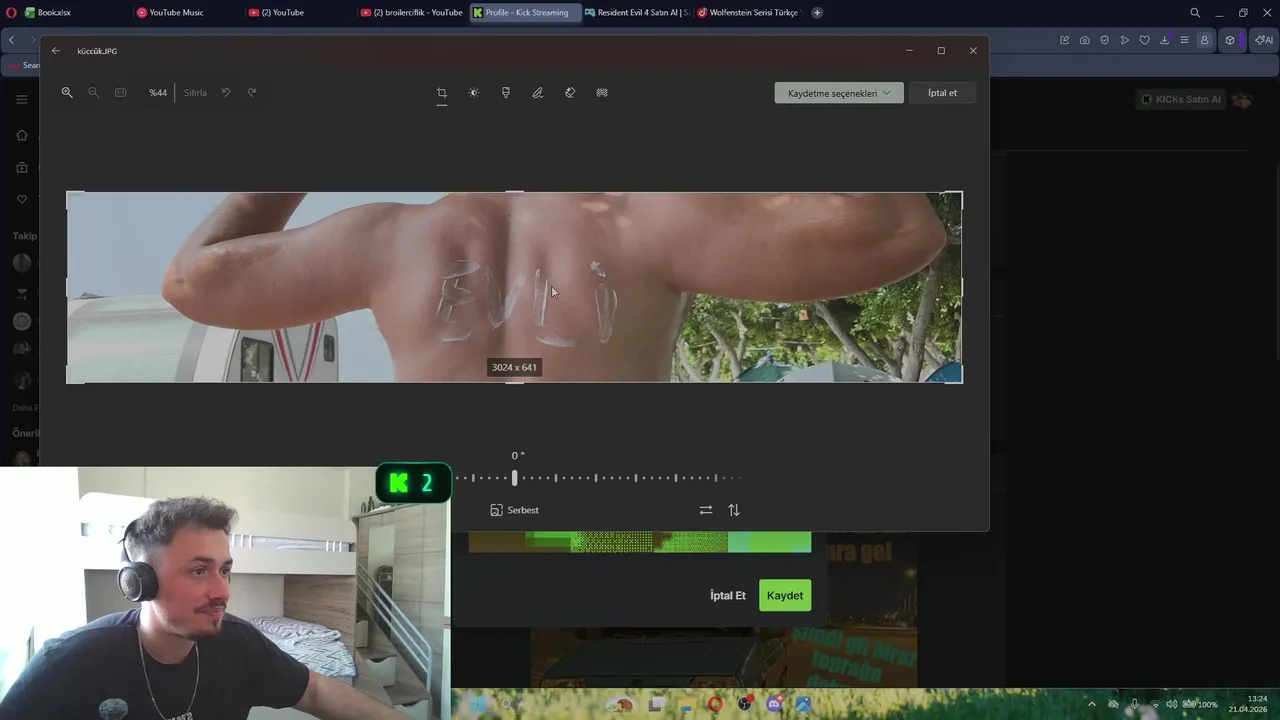The image size is (1280, 720).
Task: Click the browser heart bookmark icon
Action: [x=1145, y=40]
